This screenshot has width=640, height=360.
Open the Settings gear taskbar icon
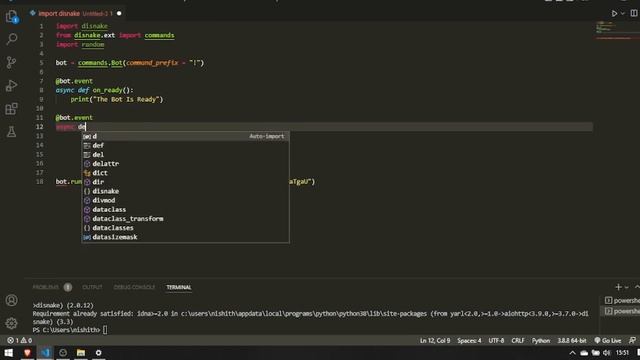pyautogui.click(x=98, y=353)
